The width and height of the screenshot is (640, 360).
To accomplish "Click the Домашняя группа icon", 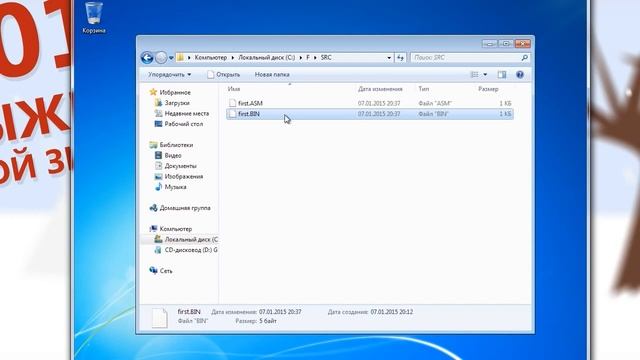I will tap(153, 208).
